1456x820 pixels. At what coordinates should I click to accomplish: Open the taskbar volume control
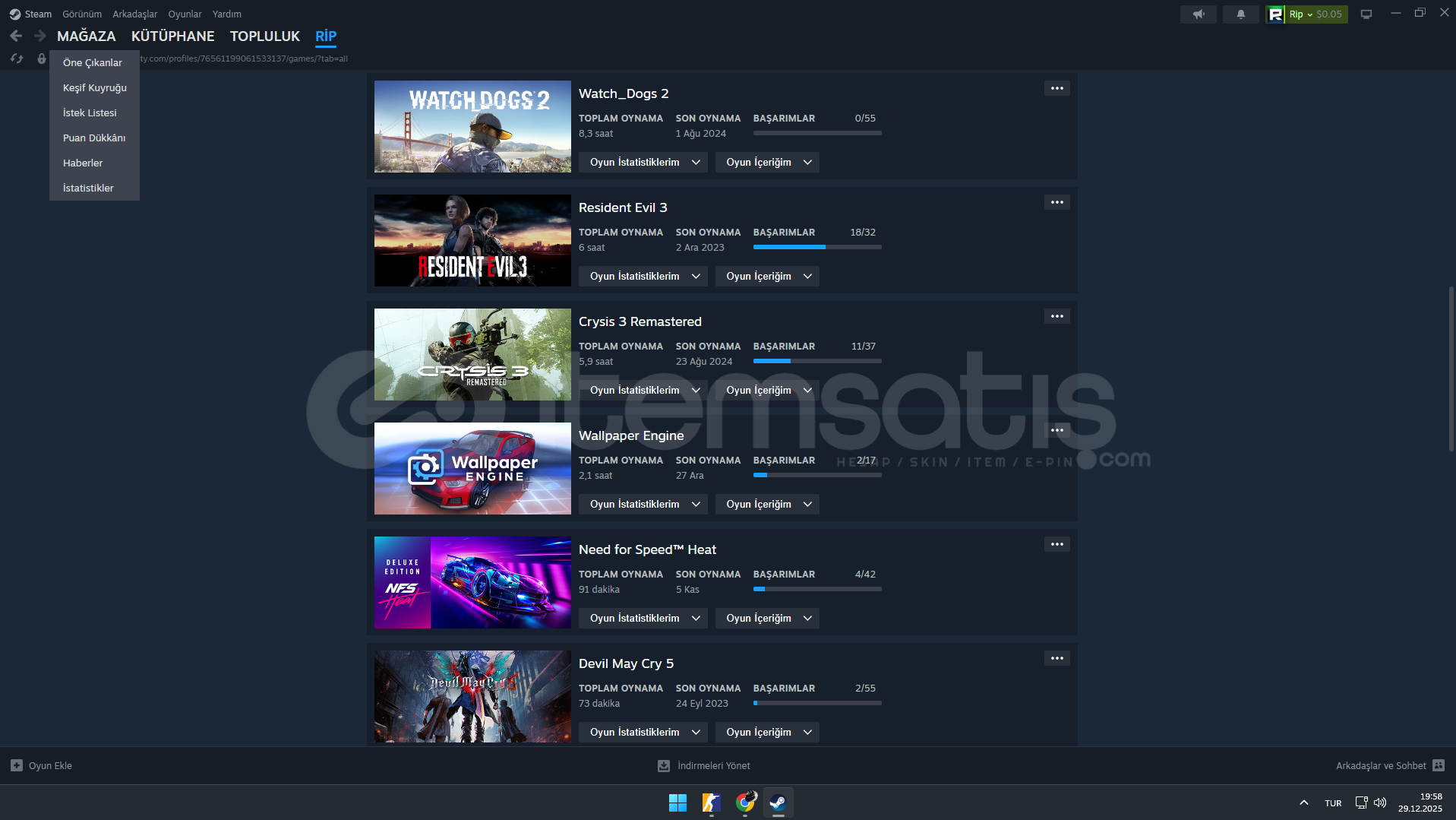1380,803
